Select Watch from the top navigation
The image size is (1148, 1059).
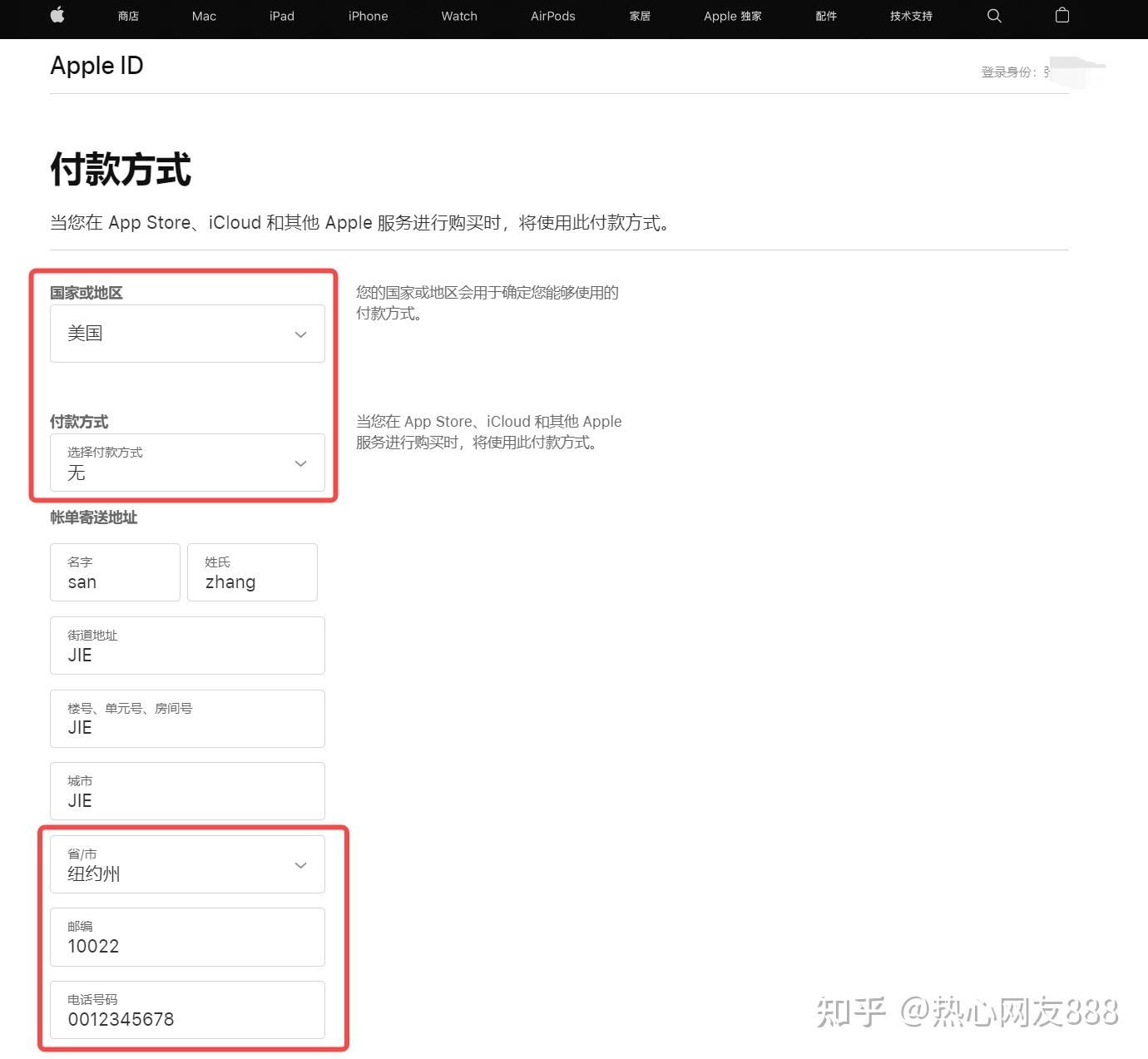(x=458, y=16)
